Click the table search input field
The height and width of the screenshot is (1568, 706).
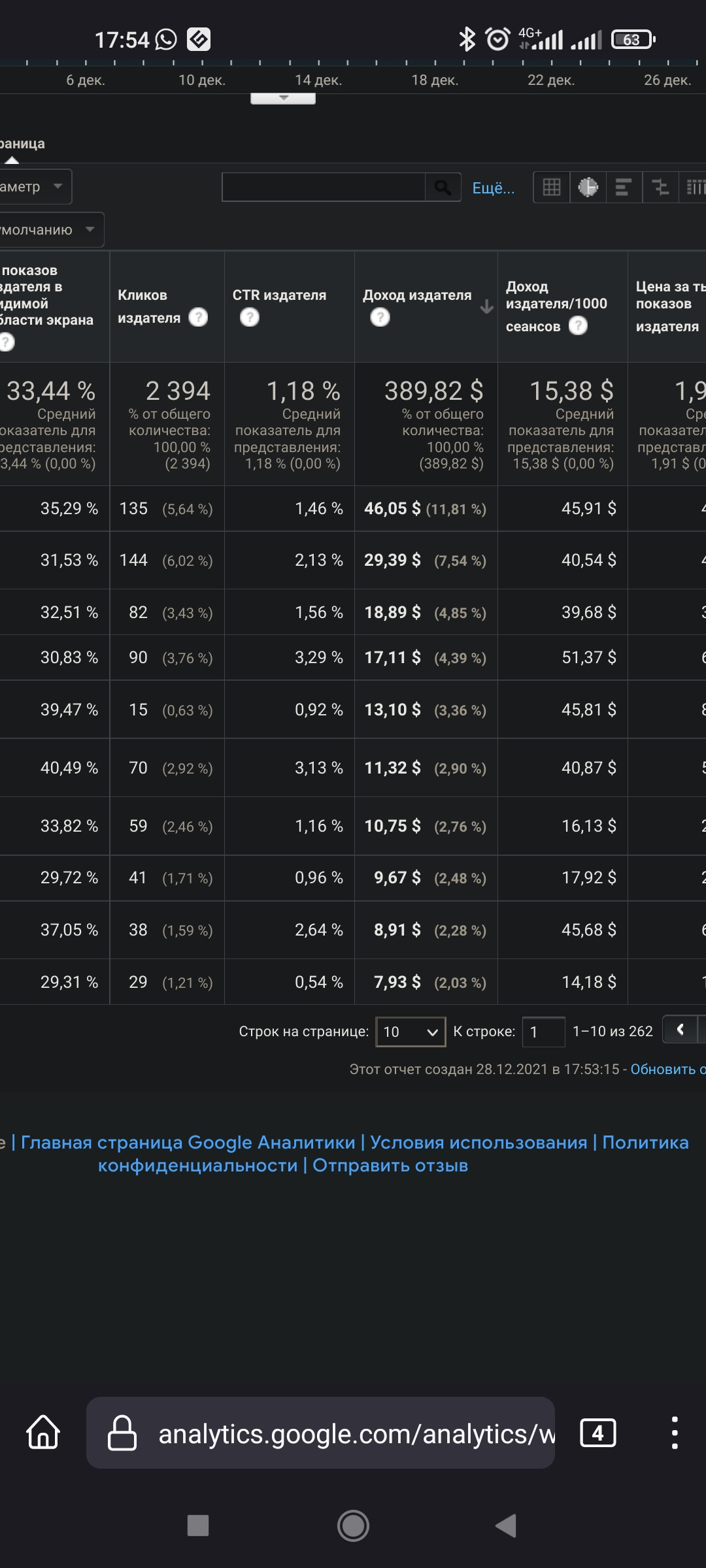pos(324,188)
